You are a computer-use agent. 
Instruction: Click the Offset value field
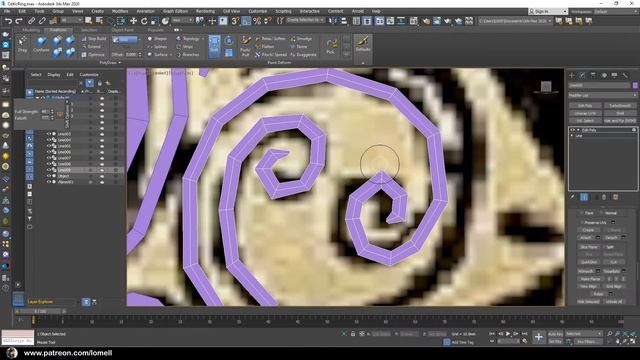pyautogui.click(x=131, y=54)
